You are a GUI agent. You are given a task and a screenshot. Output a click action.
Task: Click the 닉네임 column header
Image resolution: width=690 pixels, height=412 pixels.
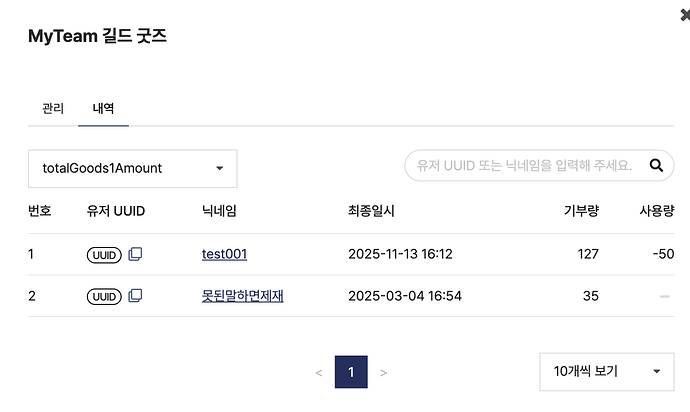pos(219,211)
